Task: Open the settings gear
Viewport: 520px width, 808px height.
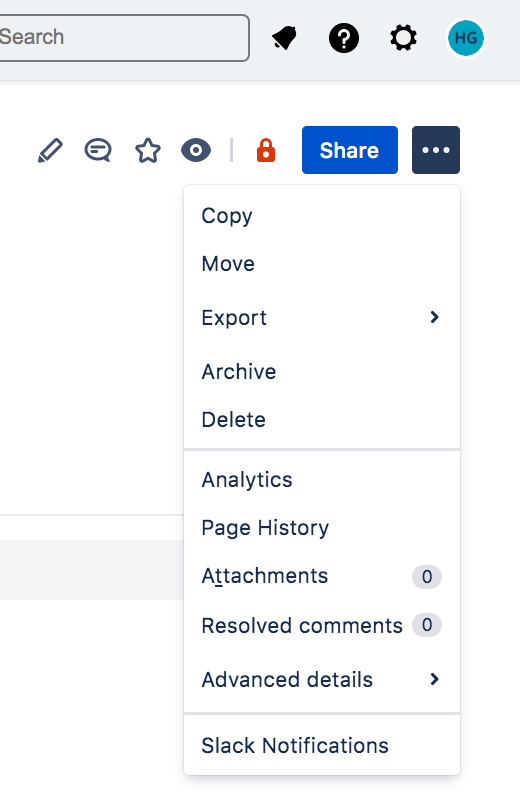Action: (x=403, y=38)
